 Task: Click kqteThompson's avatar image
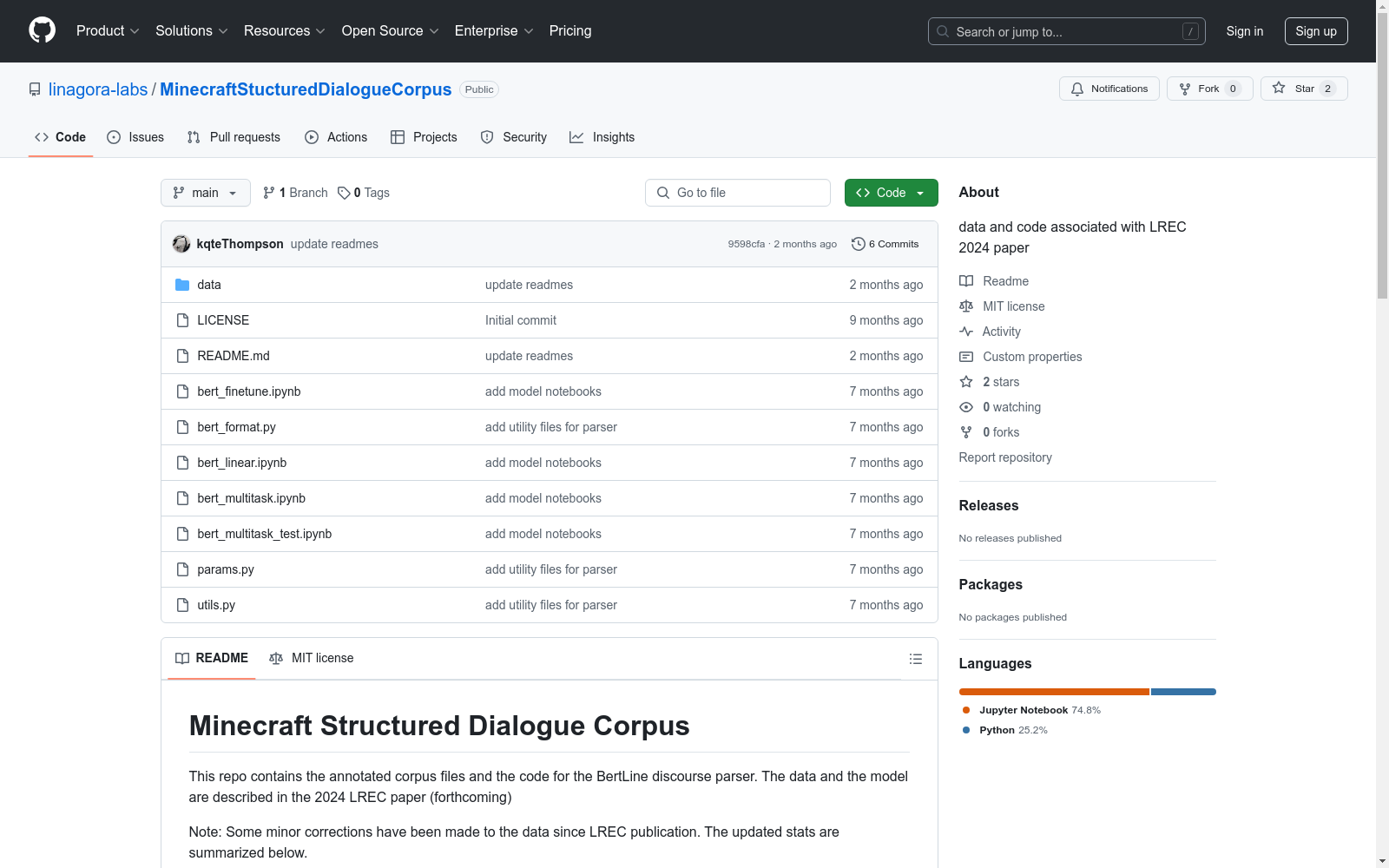tap(181, 244)
